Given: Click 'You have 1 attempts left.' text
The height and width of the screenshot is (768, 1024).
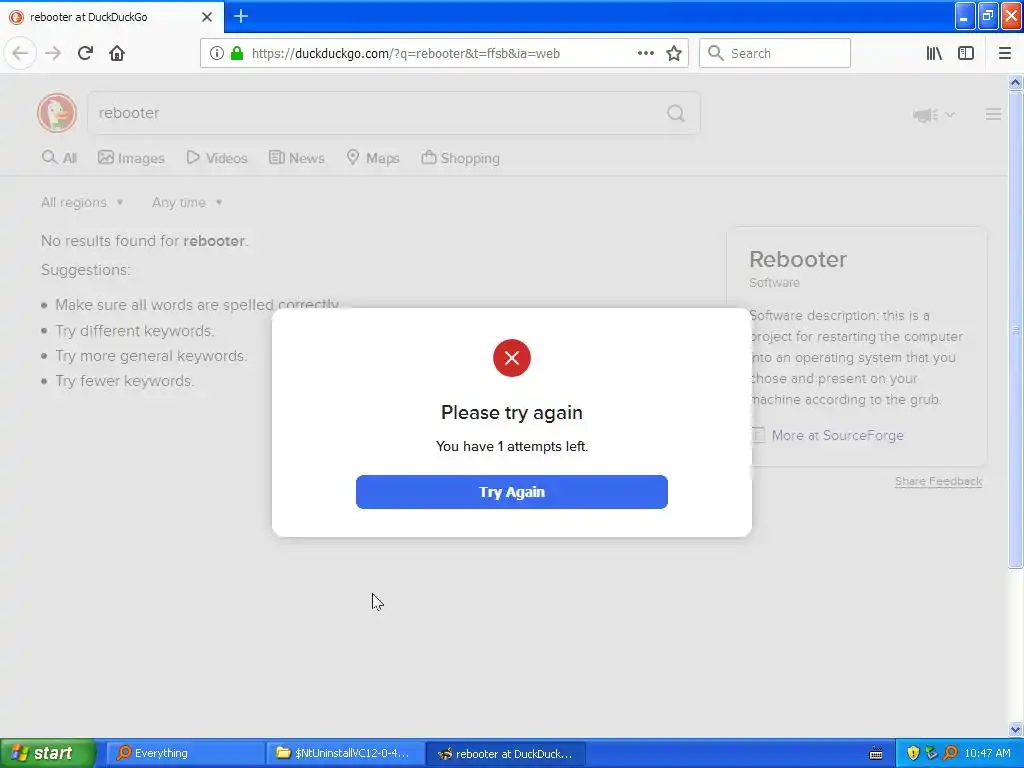Looking at the screenshot, I should point(511,446).
